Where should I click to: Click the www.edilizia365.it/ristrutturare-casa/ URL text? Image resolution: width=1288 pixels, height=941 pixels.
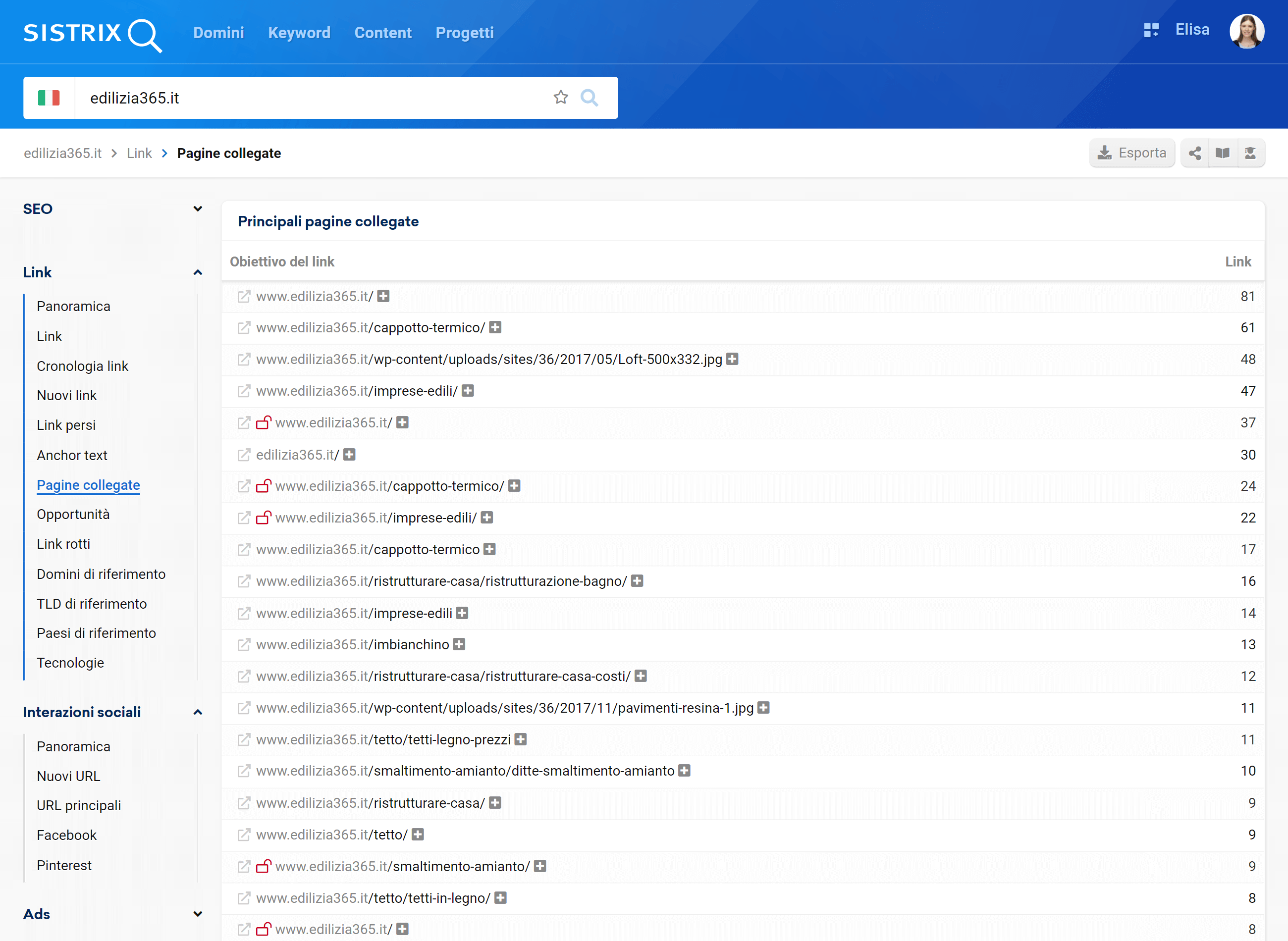pos(370,803)
